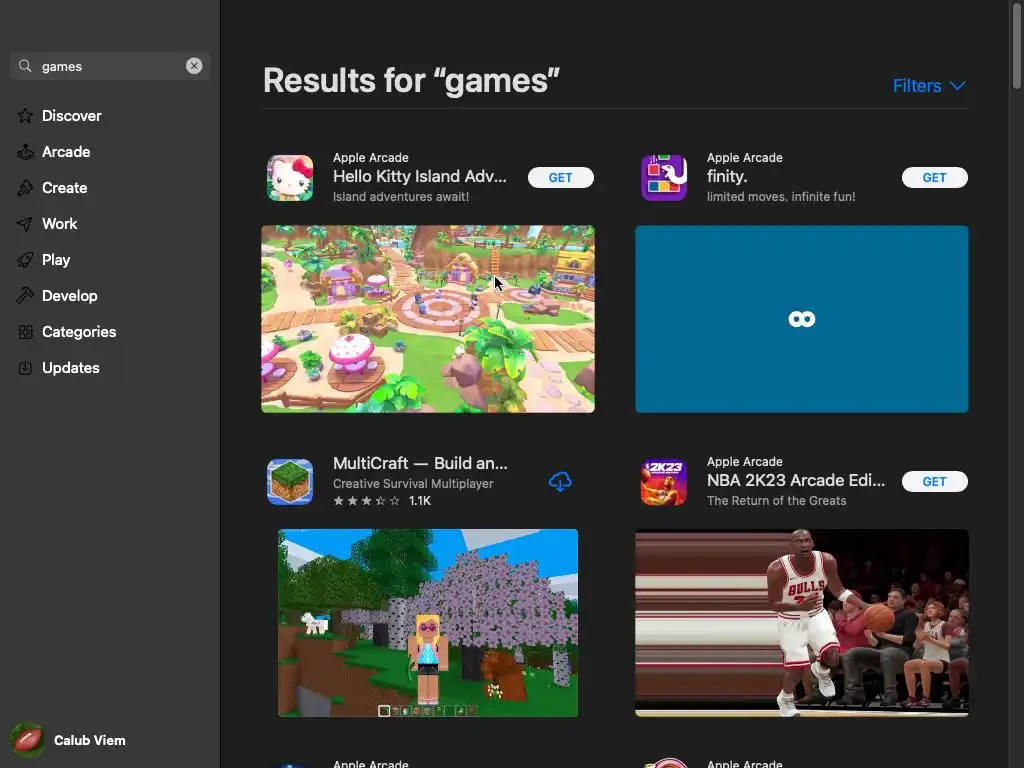Click the Filters chevron arrow
The width and height of the screenshot is (1024, 768).
click(x=957, y=86)
